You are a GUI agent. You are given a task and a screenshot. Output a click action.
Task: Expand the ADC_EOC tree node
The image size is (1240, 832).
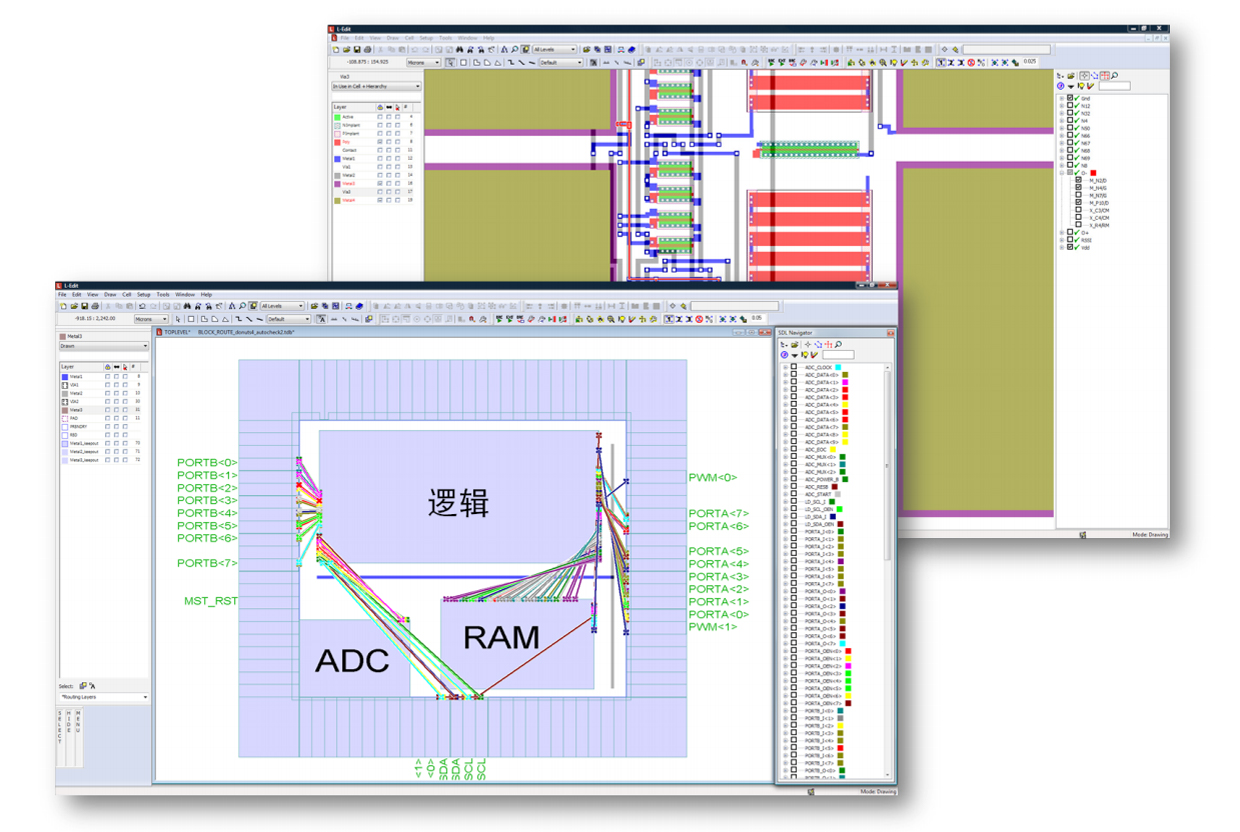(785, 450)
